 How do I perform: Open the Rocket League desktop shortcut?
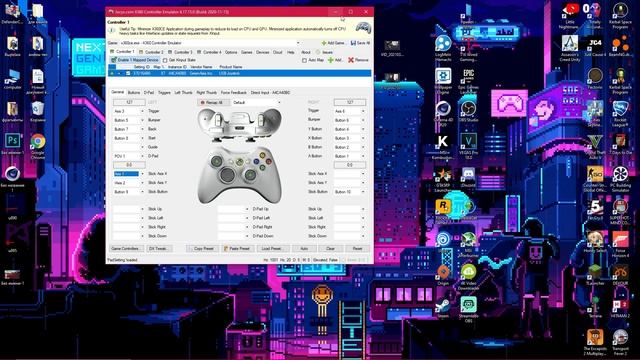[620, 109]
